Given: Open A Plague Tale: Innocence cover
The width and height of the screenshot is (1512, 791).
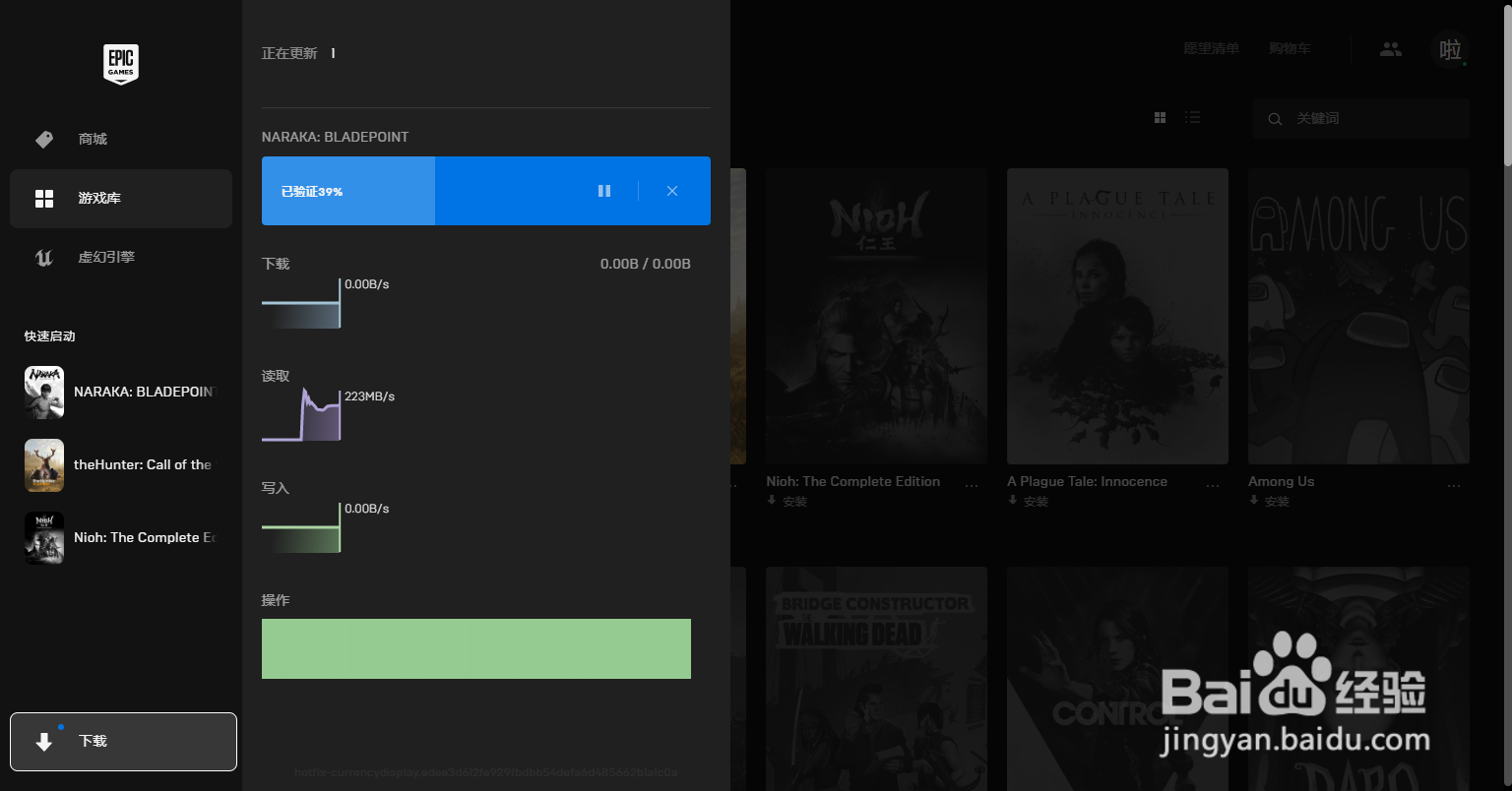Looking at the screenshot, I should (1117, 316).
